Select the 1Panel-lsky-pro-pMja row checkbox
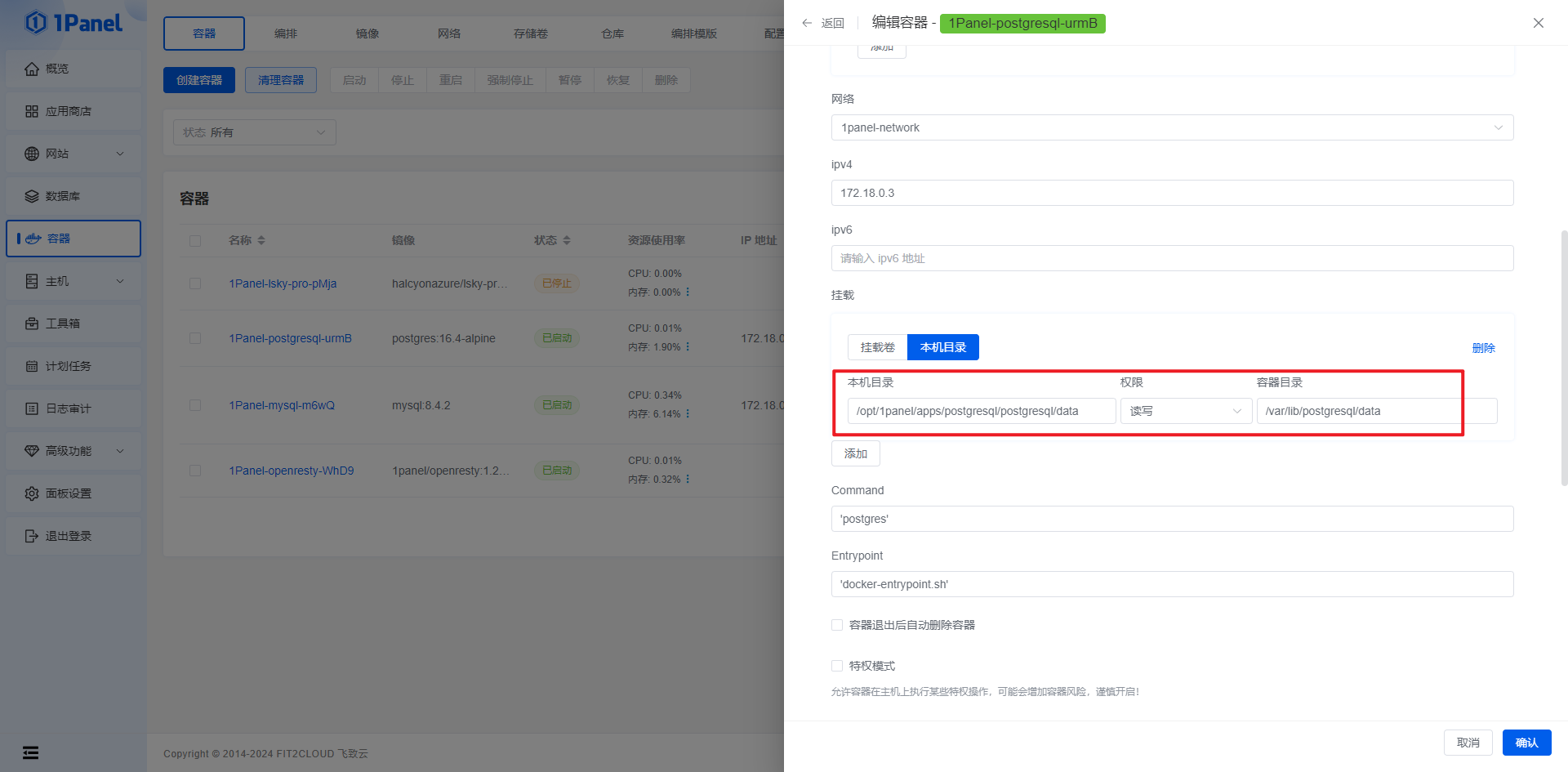Screen dimensions: 1568x772 click(195, 283)
